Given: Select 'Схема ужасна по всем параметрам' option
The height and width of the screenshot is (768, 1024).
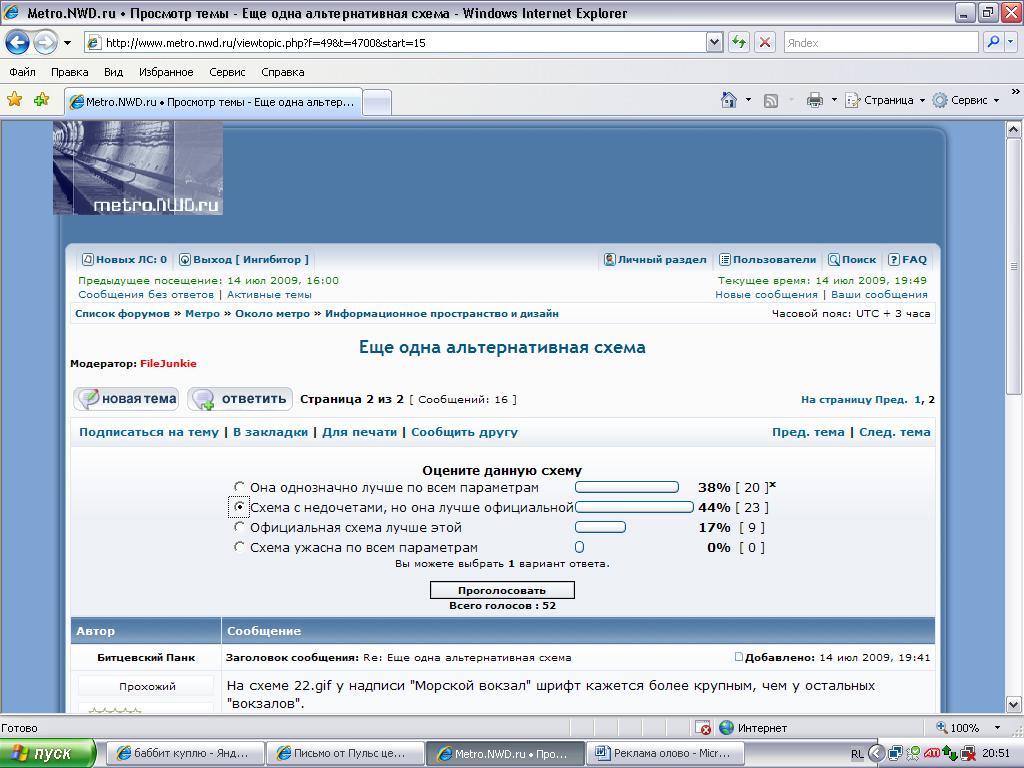Looking at the screenshot, I should tap(239, 547).
